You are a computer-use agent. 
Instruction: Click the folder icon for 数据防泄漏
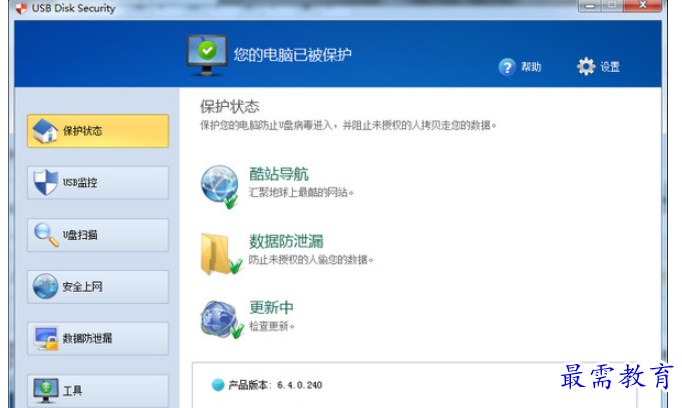(x=221, y=254)
